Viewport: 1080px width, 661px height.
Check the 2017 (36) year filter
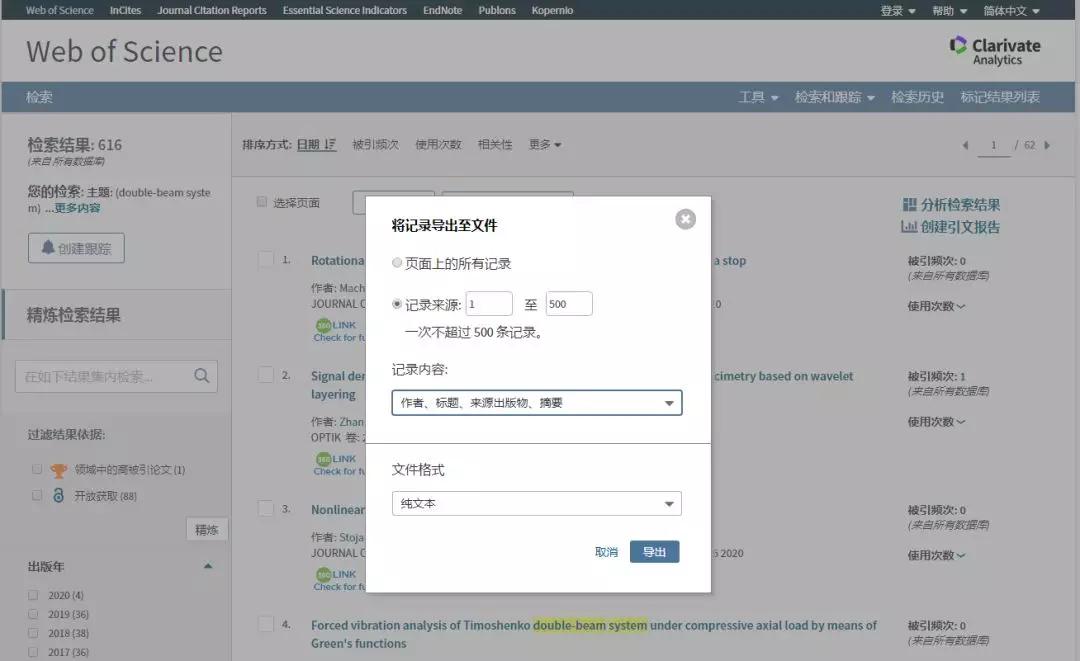tap(32, 651)
